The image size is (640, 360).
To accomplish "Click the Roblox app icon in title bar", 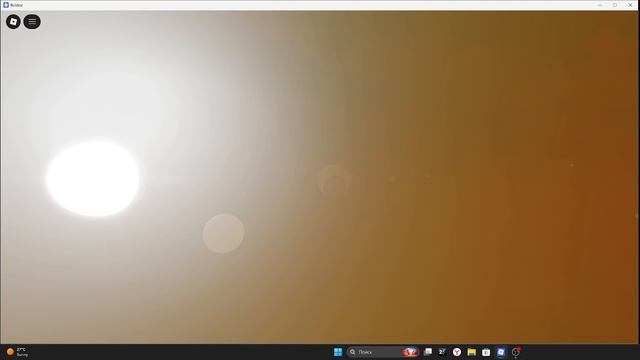I will point(6,5).
